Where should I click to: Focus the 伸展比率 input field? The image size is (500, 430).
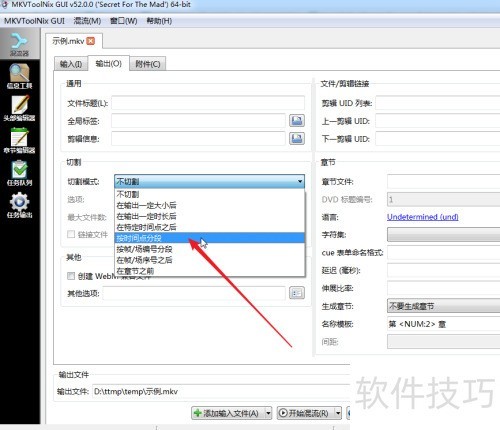(x=443, y=288)
